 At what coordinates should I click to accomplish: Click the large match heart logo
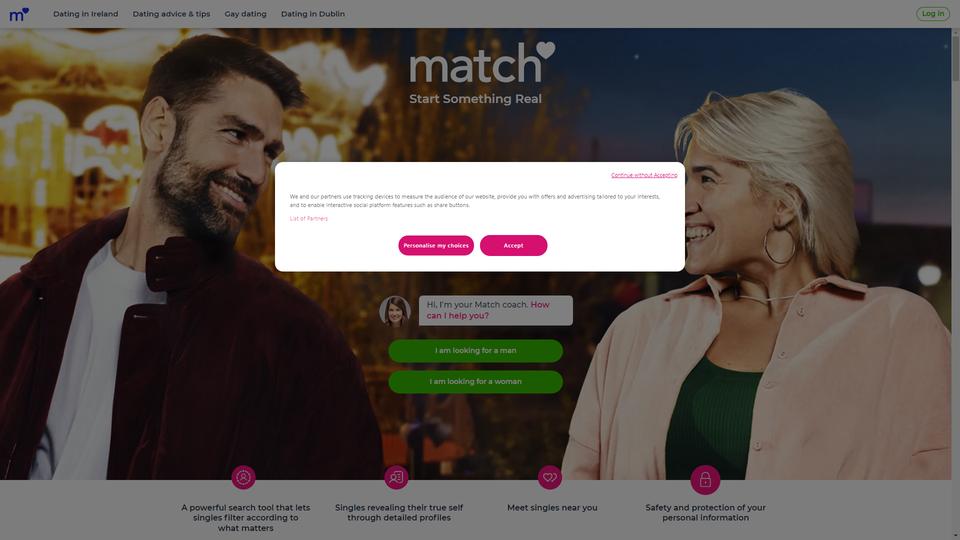pyautogui.click(x=482, y=62)
